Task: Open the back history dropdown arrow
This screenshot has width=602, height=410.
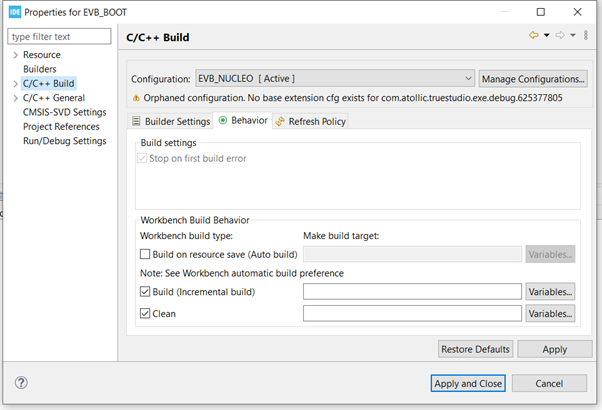Action: (547, 35)
